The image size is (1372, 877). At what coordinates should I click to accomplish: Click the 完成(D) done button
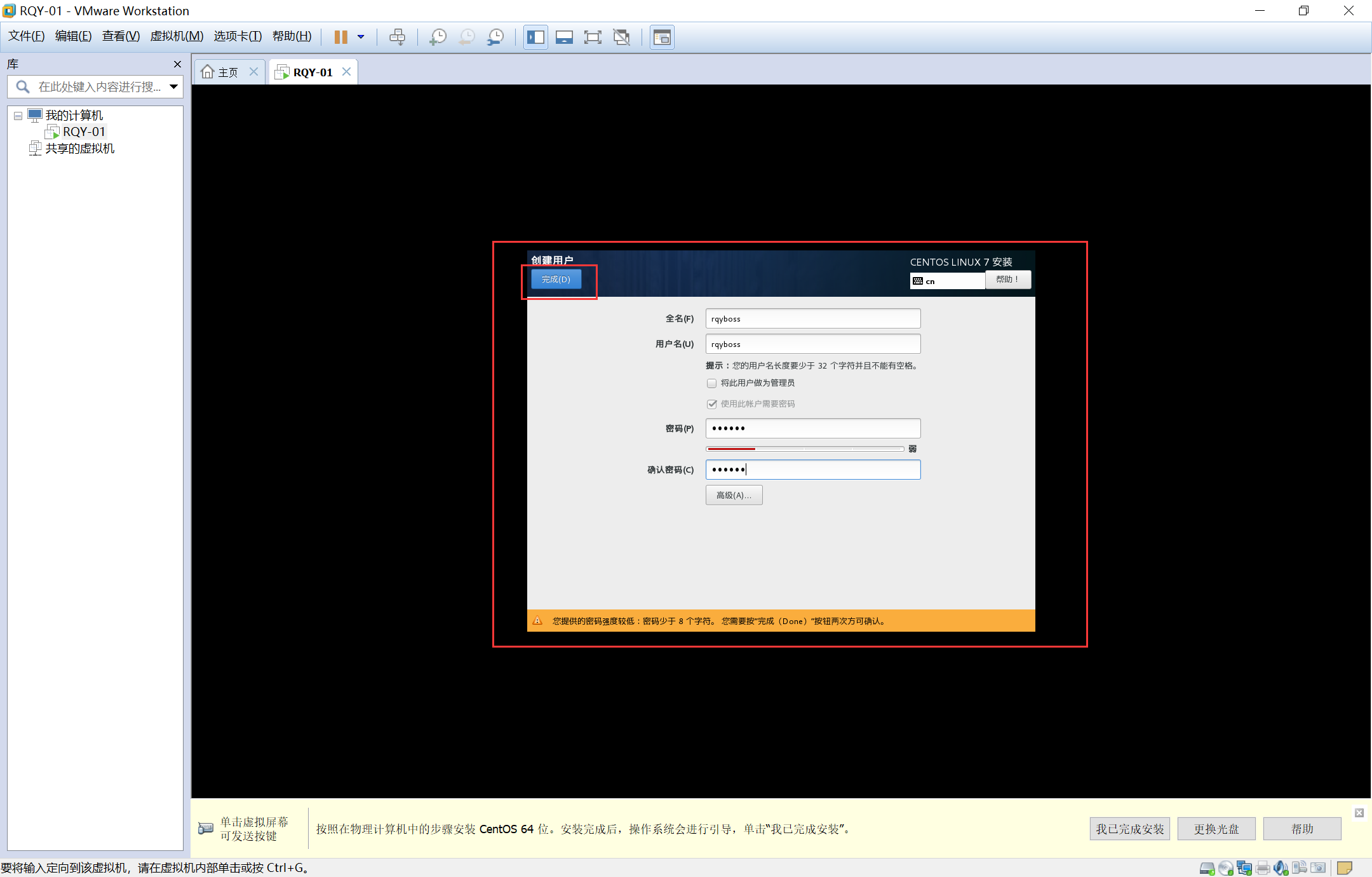tap(556, 279)
